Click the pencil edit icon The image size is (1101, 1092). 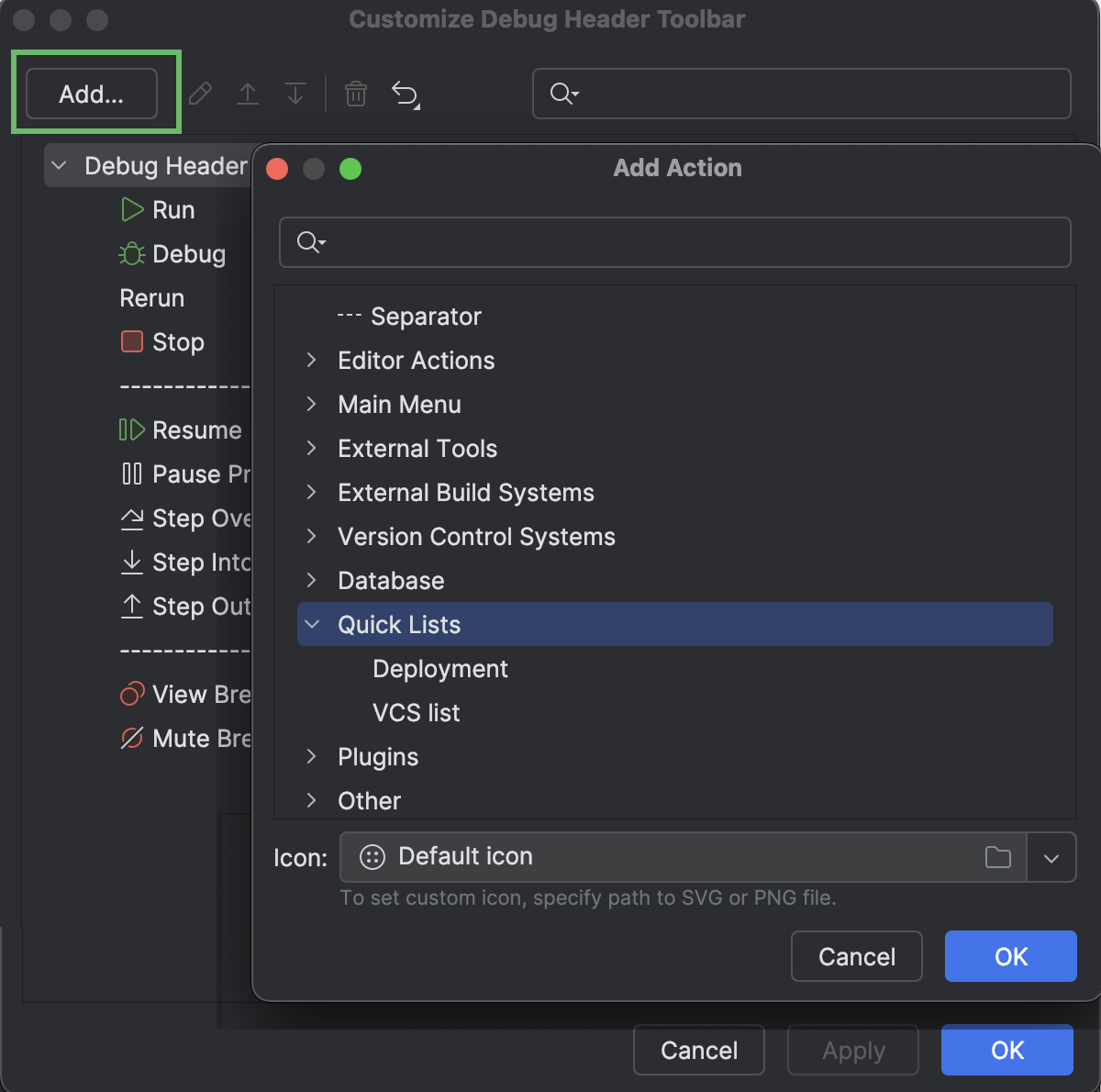(200, 94)
